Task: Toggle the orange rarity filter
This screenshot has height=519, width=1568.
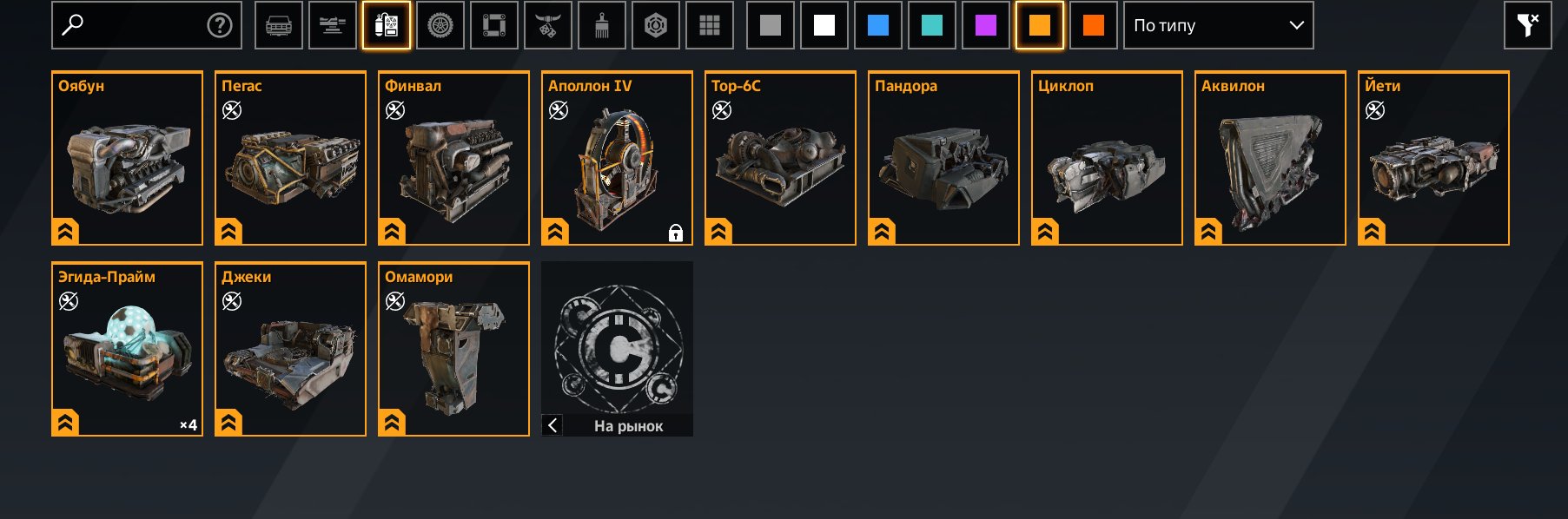Action: 1040,25
